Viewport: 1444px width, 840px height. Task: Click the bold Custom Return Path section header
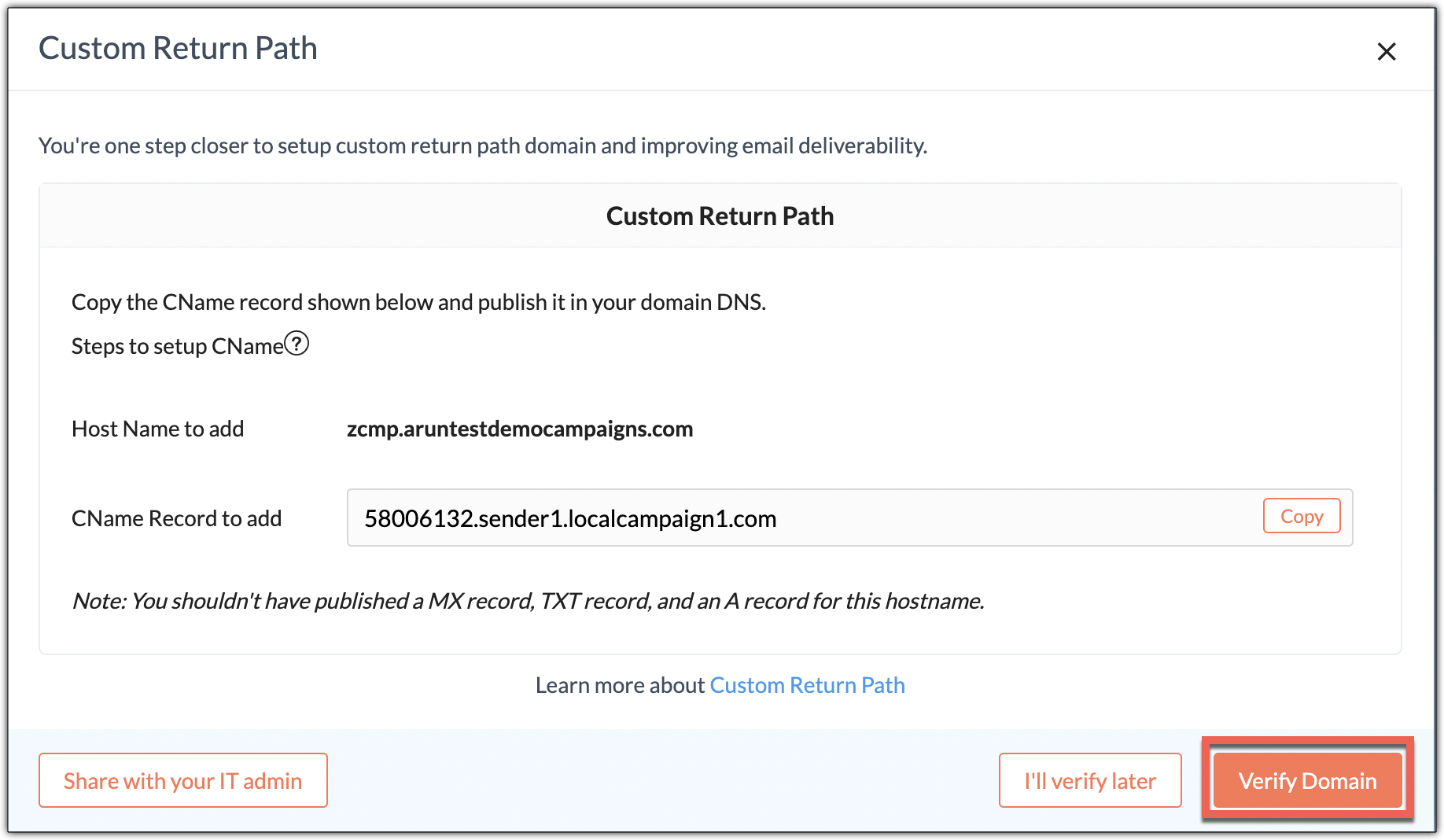coord(720,216)
